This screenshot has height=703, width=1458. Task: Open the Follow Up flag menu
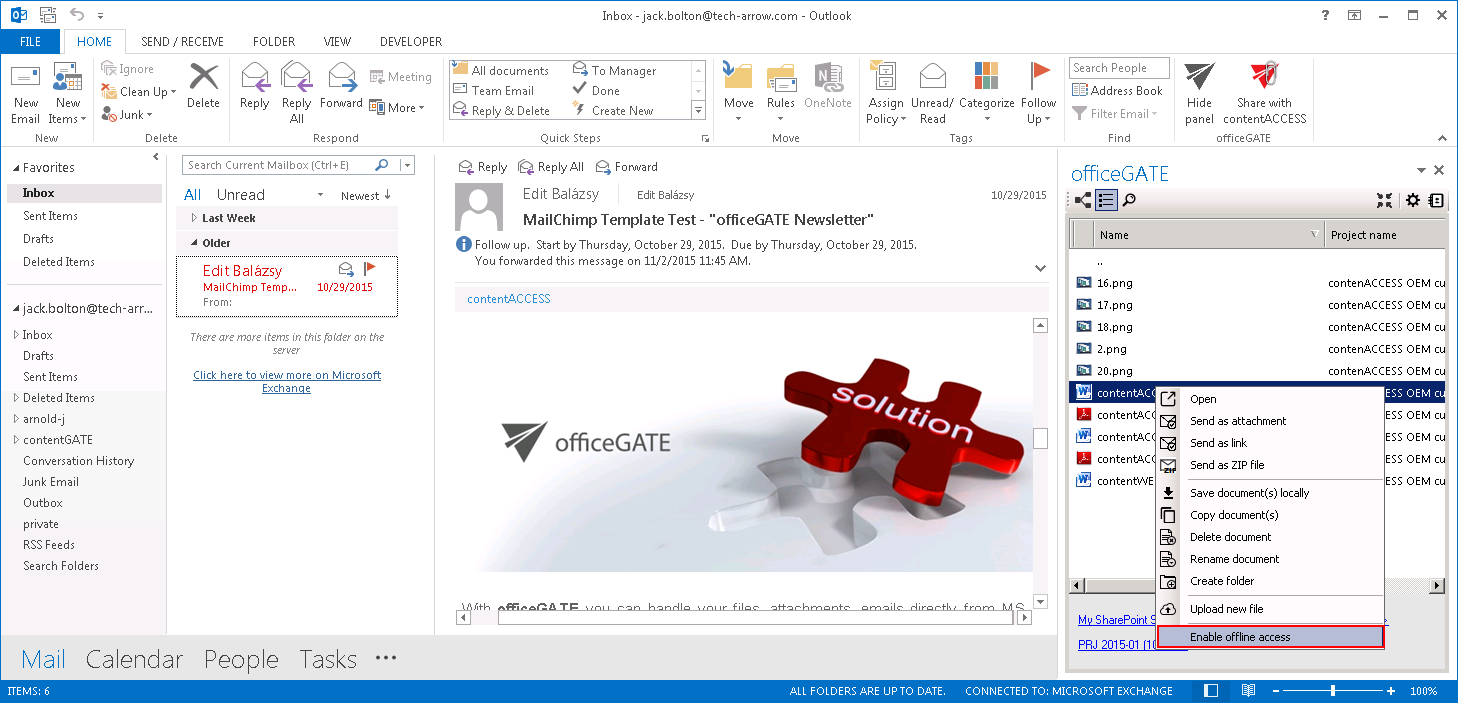[x=1039, y=93]
